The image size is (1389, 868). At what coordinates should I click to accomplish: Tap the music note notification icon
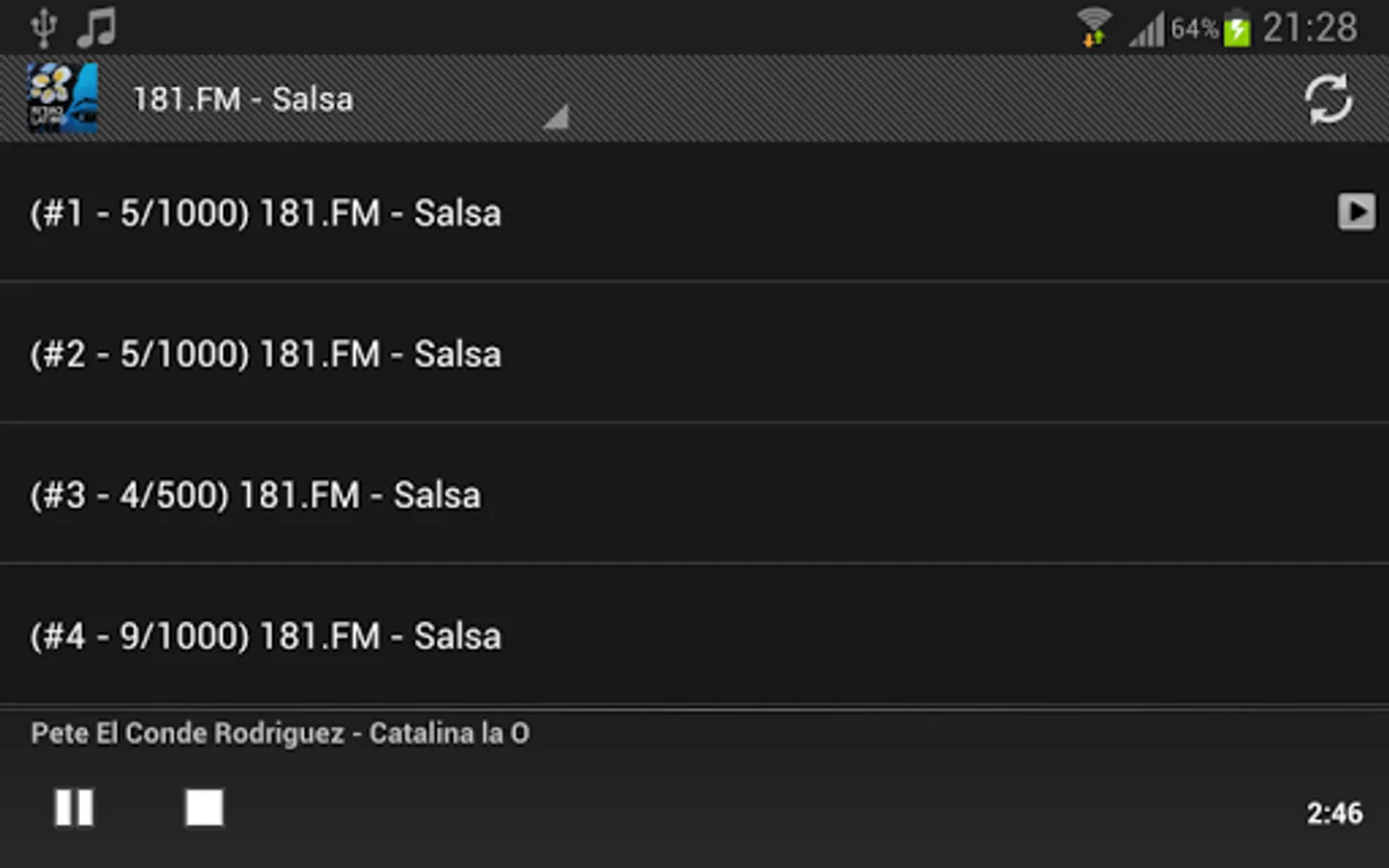[96, 27]
